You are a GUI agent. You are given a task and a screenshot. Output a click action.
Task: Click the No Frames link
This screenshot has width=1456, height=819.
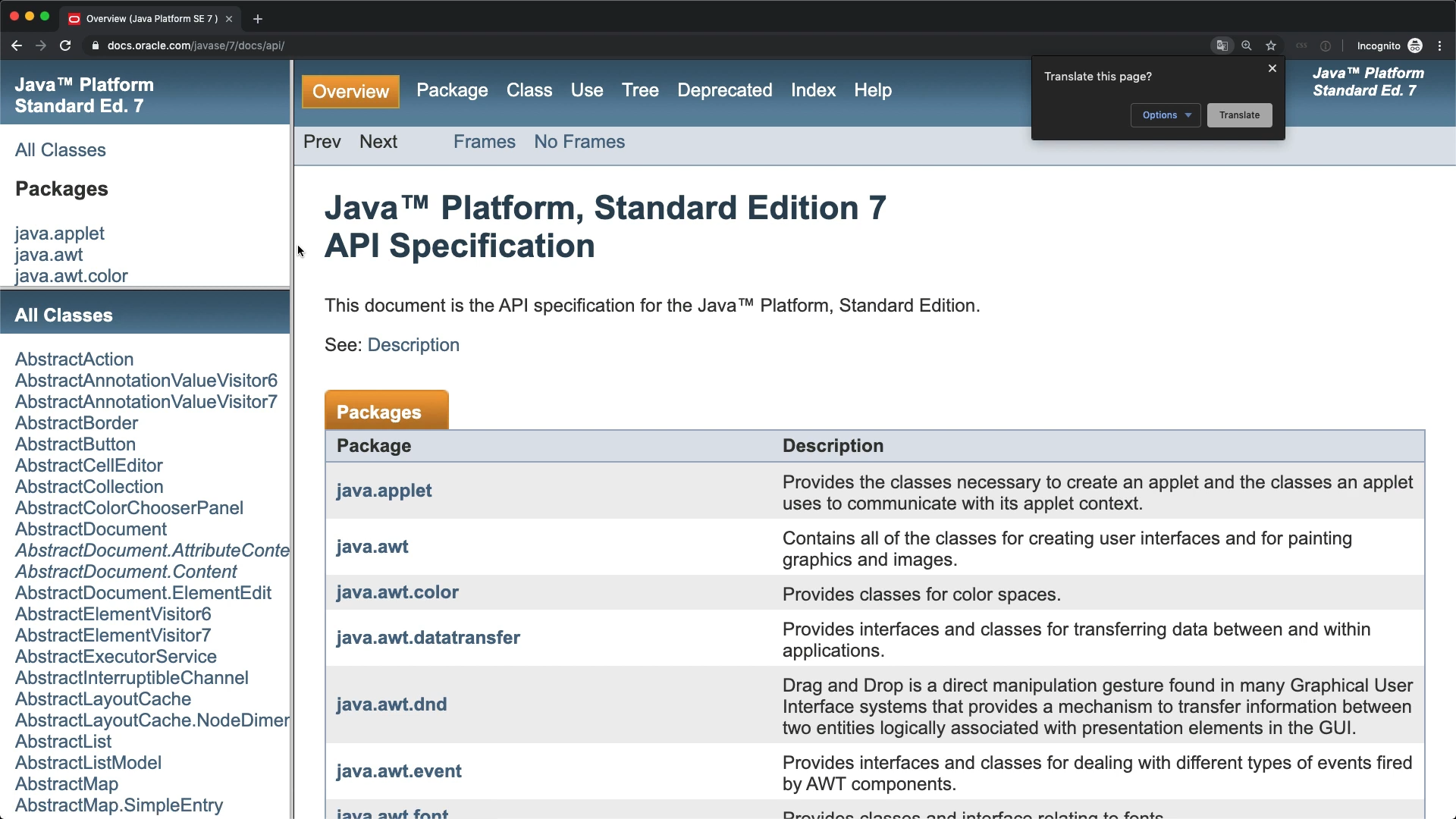[579, 142]
